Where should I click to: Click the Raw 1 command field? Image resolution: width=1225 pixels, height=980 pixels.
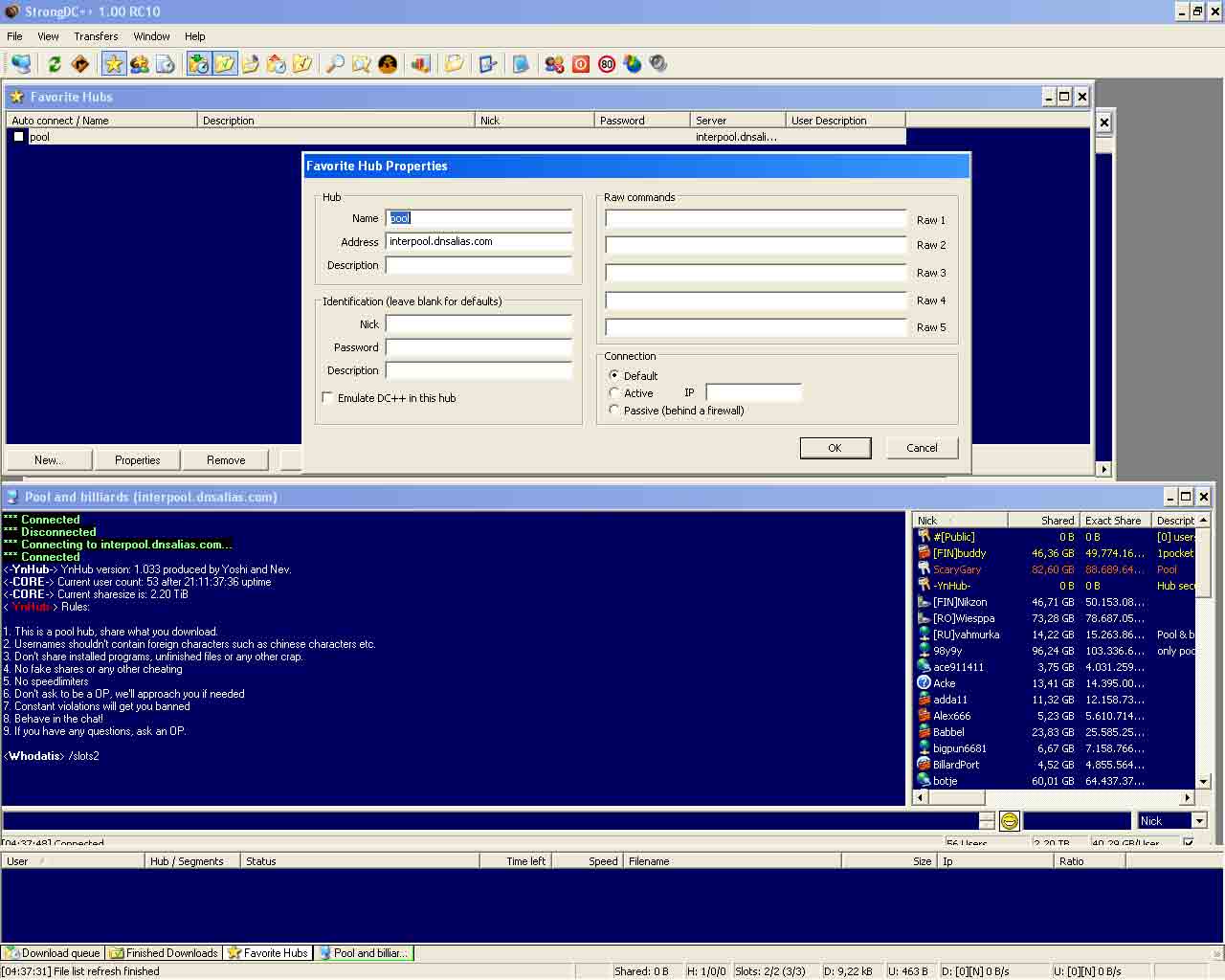click(755, 219)
